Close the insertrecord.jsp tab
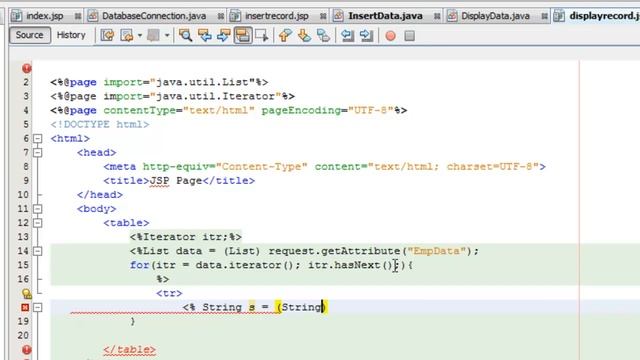Screen dimensions: 640x360 (x=323, y=16)
